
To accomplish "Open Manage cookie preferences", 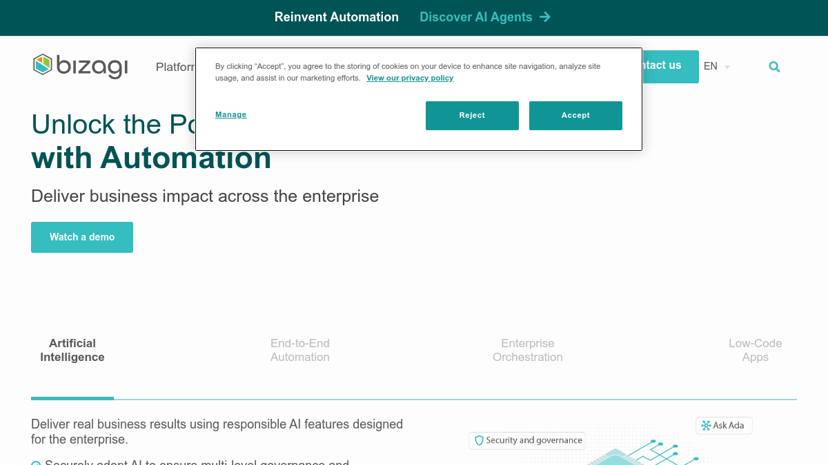I will [x=231, y=115].
